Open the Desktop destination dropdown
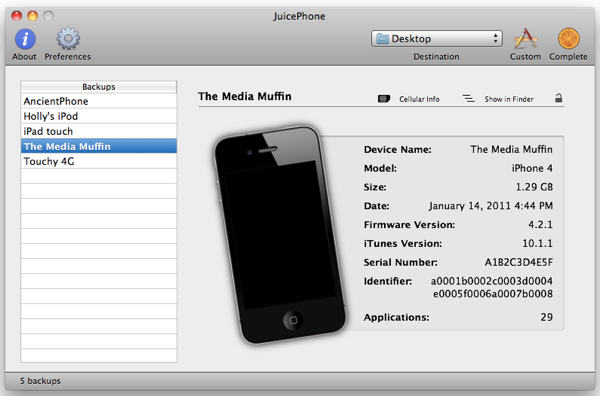 click(437, 39)
